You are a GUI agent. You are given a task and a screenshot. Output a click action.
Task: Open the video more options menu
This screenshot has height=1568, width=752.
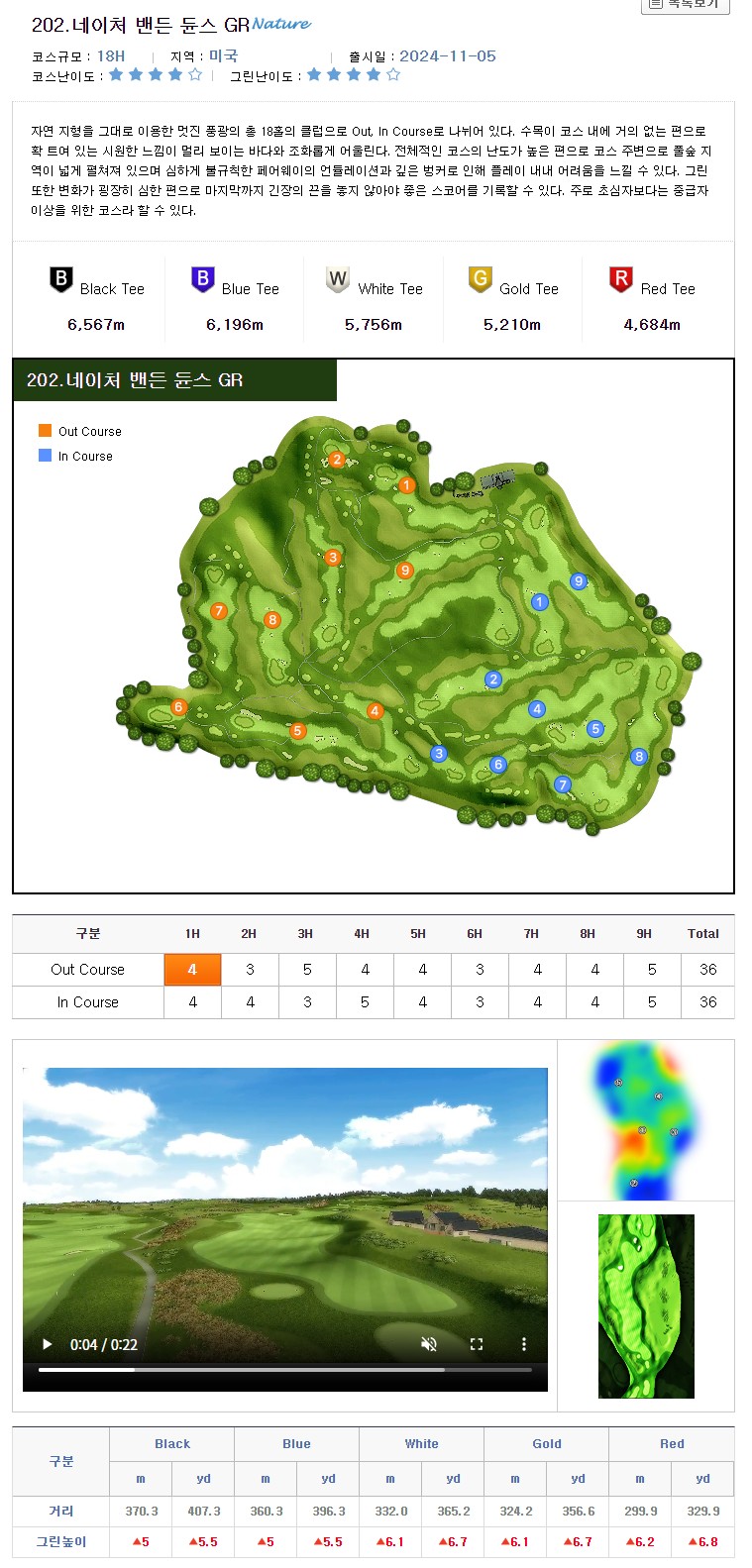point(524,1344)
